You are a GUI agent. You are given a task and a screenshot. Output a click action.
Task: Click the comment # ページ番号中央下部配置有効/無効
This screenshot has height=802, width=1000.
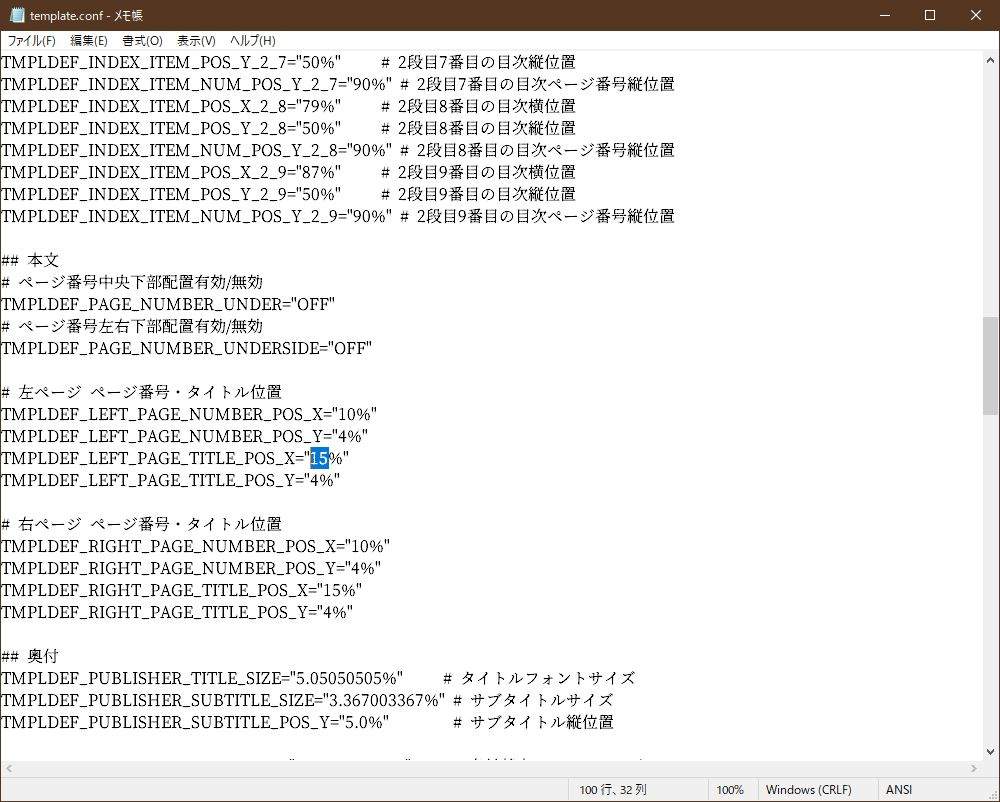click(x=132, y=282)
